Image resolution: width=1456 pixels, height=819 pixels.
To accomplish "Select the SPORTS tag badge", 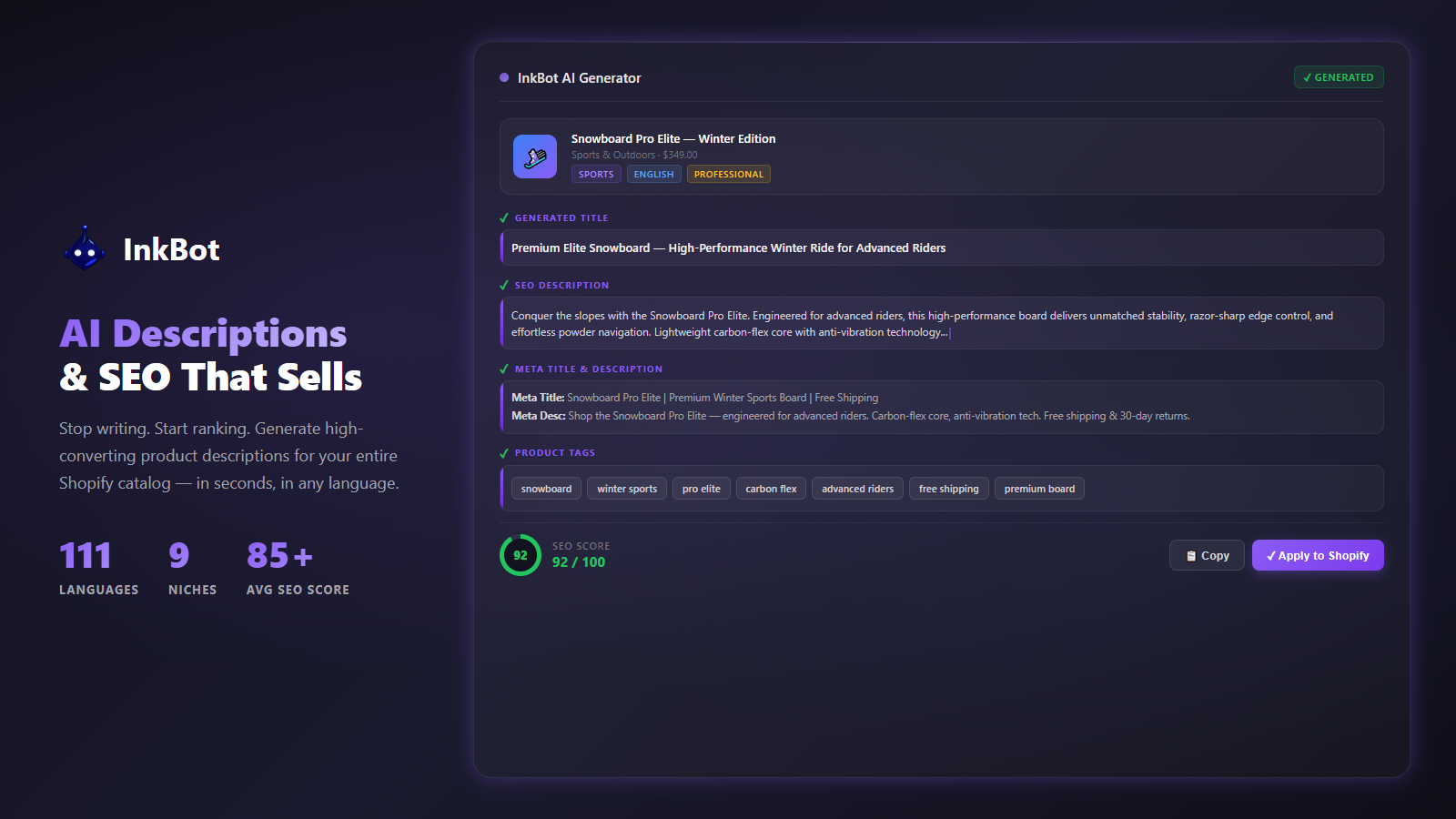I will coord(596,174).
